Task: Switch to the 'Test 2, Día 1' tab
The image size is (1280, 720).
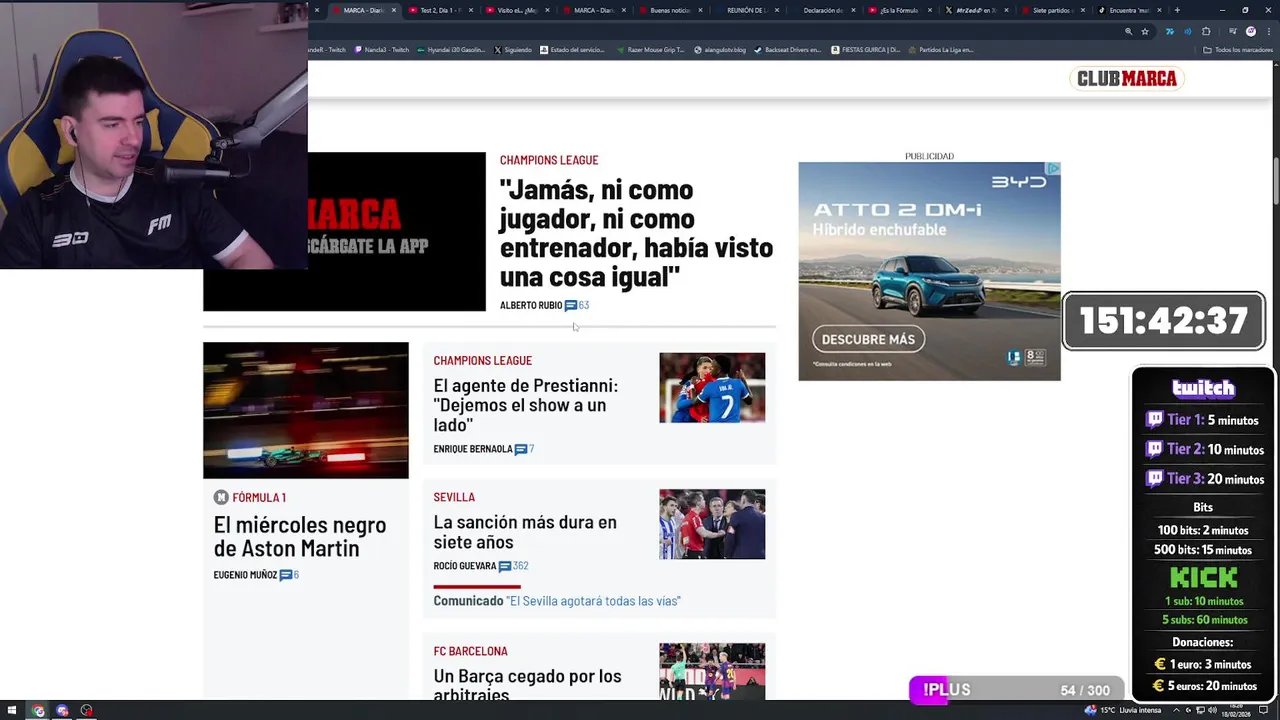Action: [440, 10]
